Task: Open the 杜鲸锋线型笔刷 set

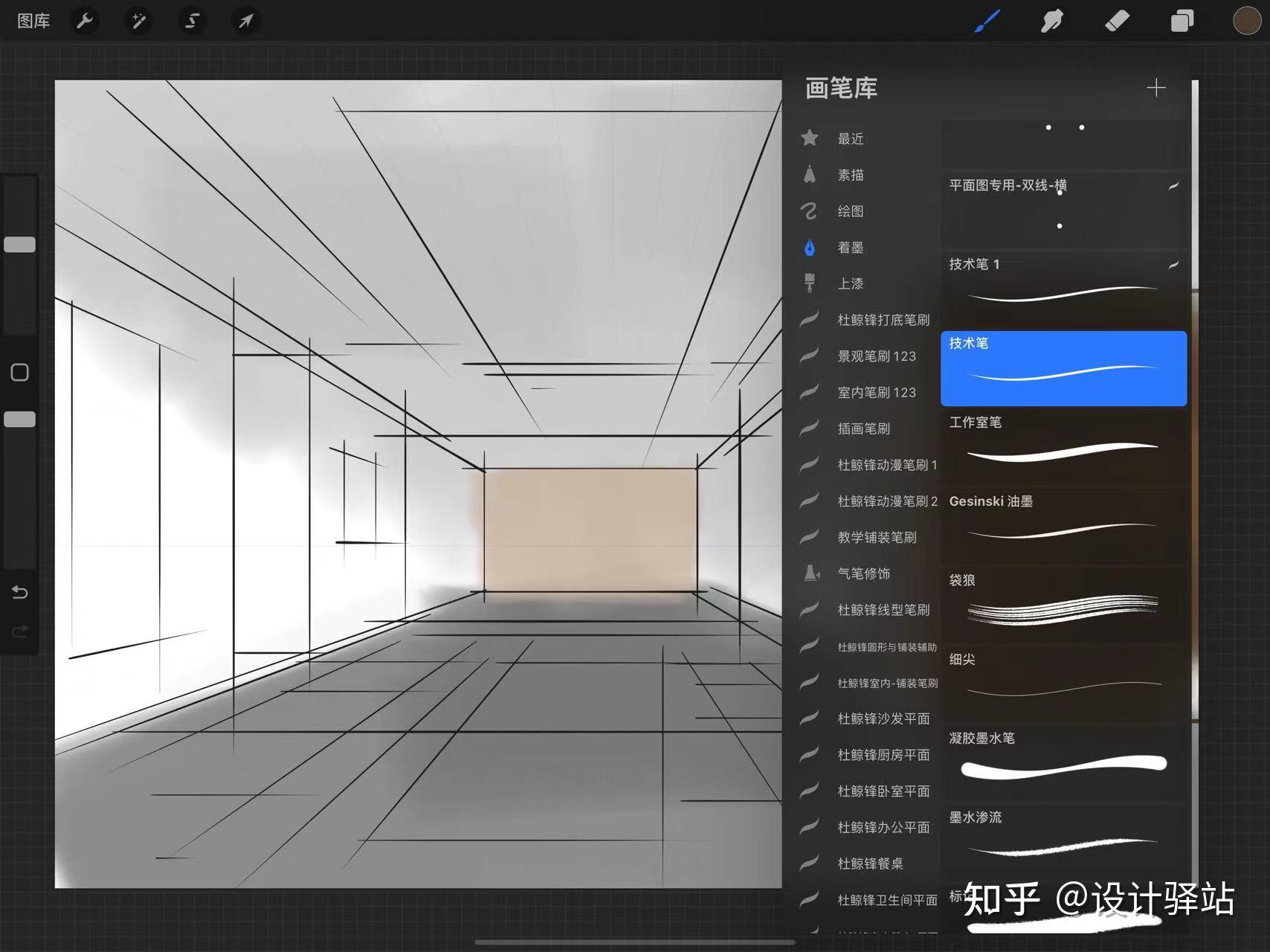Action: point(868,610)
